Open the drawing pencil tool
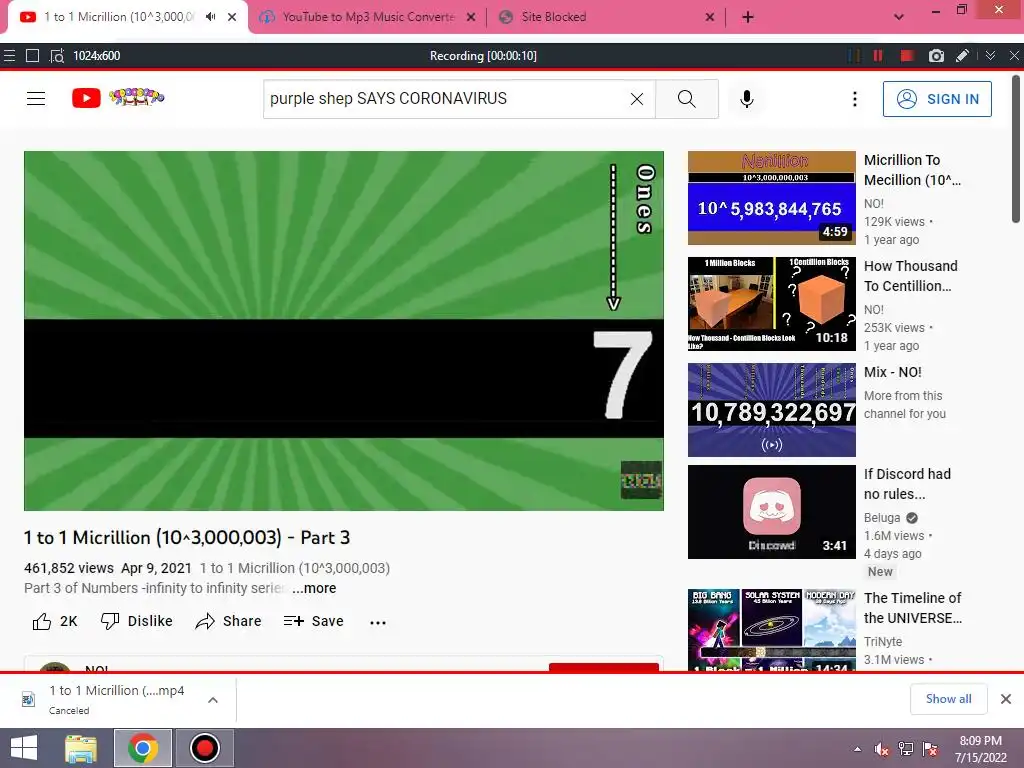The width and height of the screenshot is (1024, 768). (962, 56)
